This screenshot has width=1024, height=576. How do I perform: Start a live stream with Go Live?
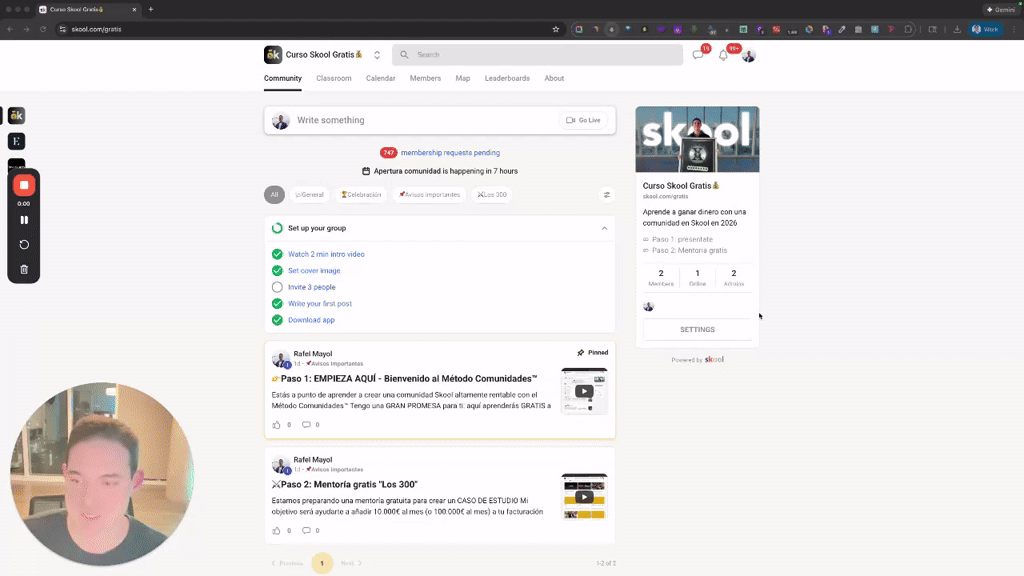[x=583, y=120]
